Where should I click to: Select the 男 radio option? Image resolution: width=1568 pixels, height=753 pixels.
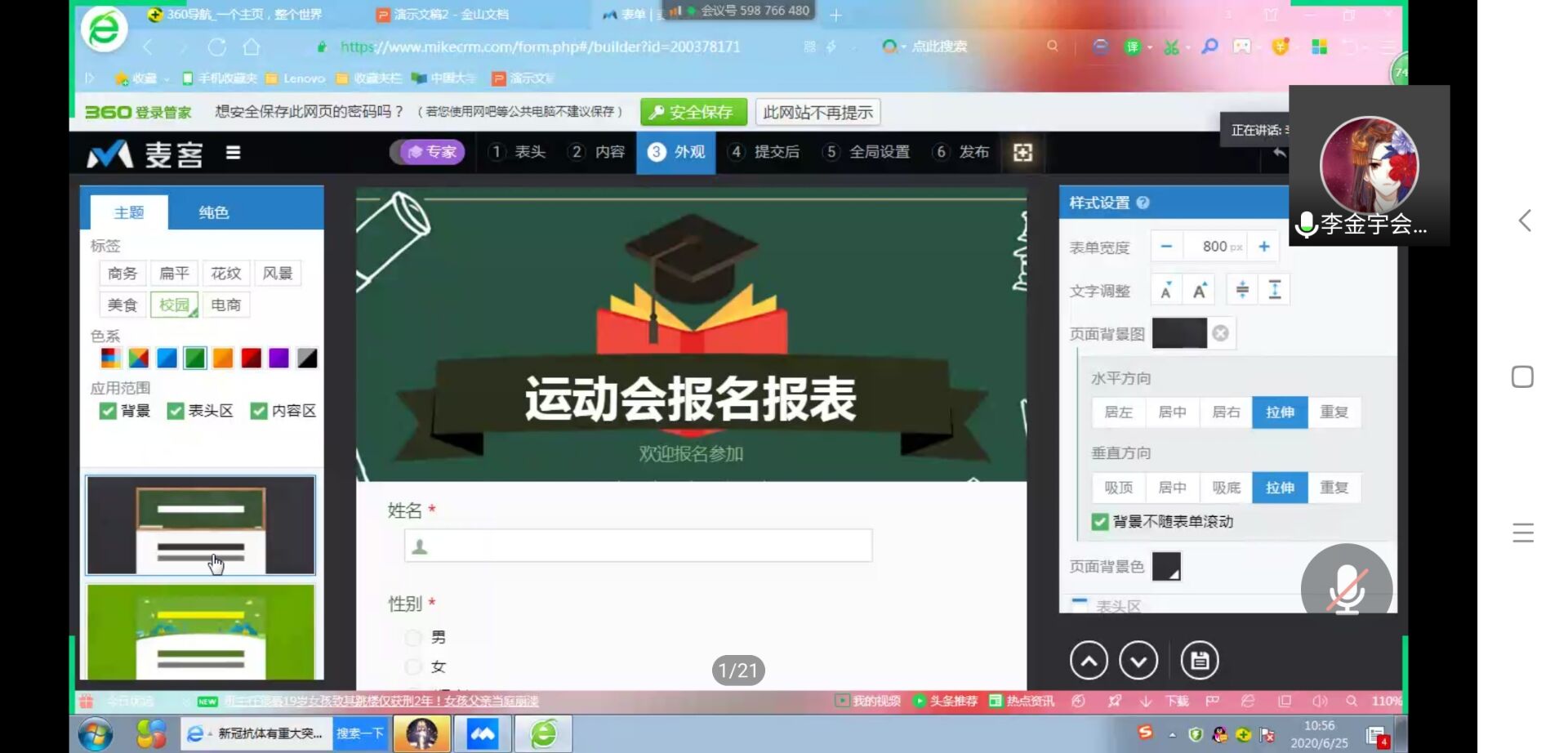[x=414, y=637]
